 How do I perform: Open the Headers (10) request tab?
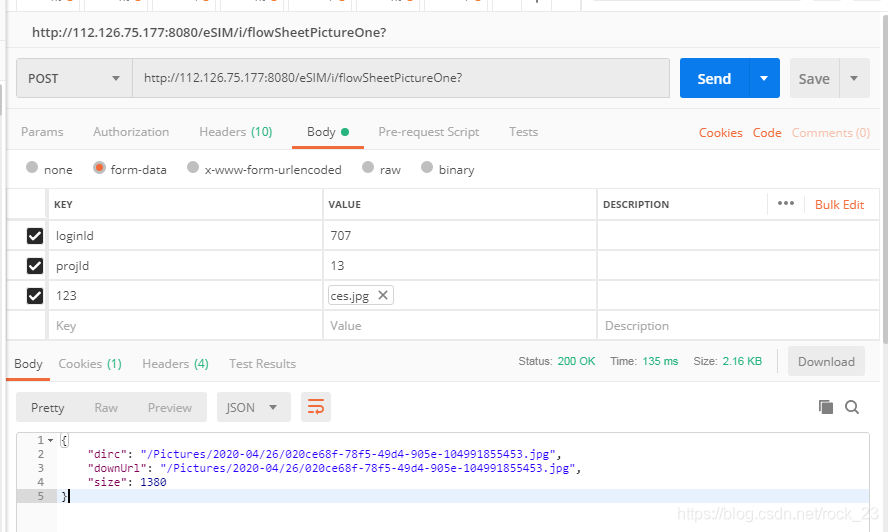236,132
